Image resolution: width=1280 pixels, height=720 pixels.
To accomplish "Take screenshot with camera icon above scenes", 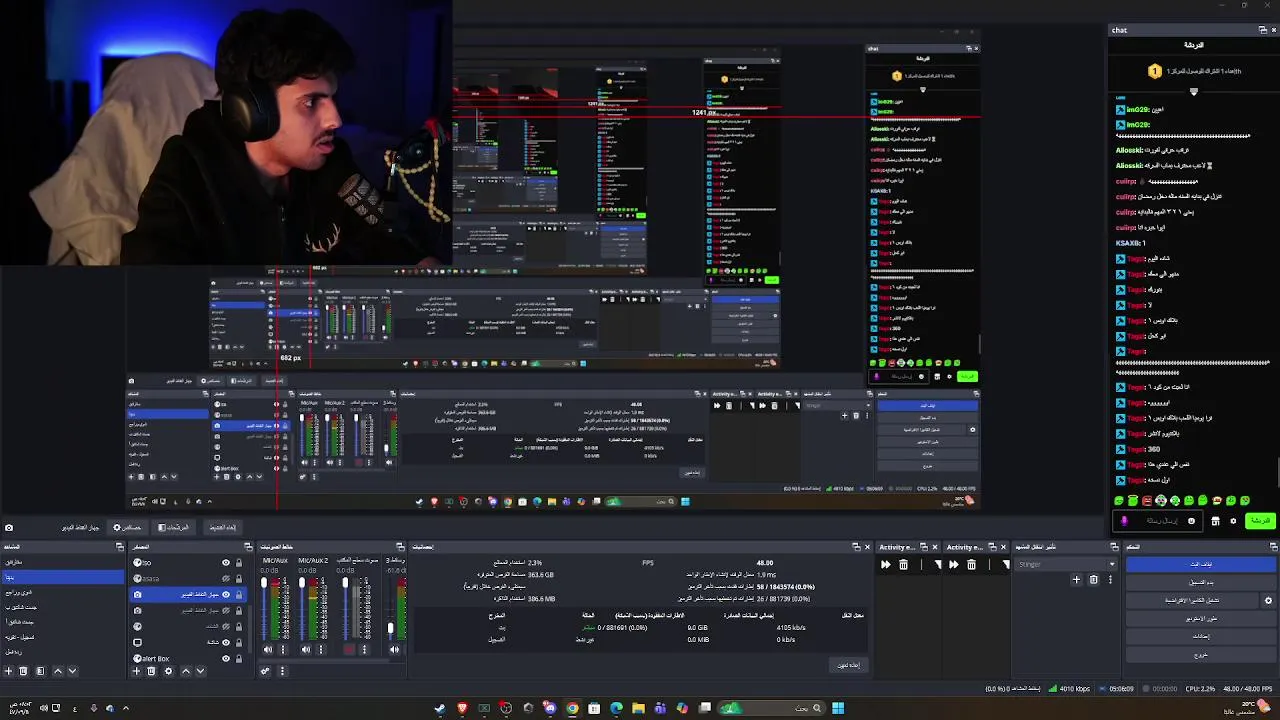I will pyautogui.click(x=9, y=527).
